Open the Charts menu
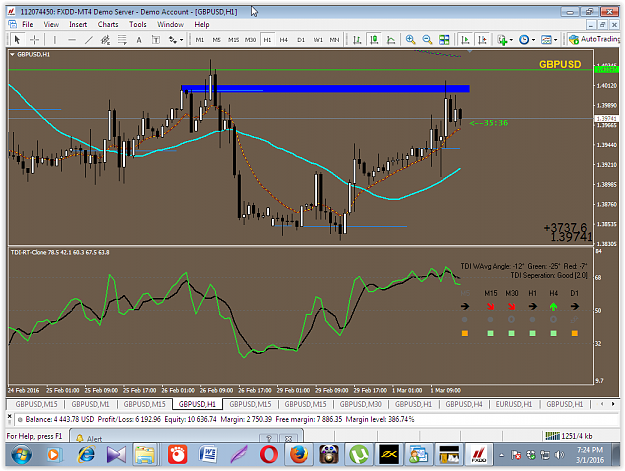Screen dimensions: 625x471 108,24
